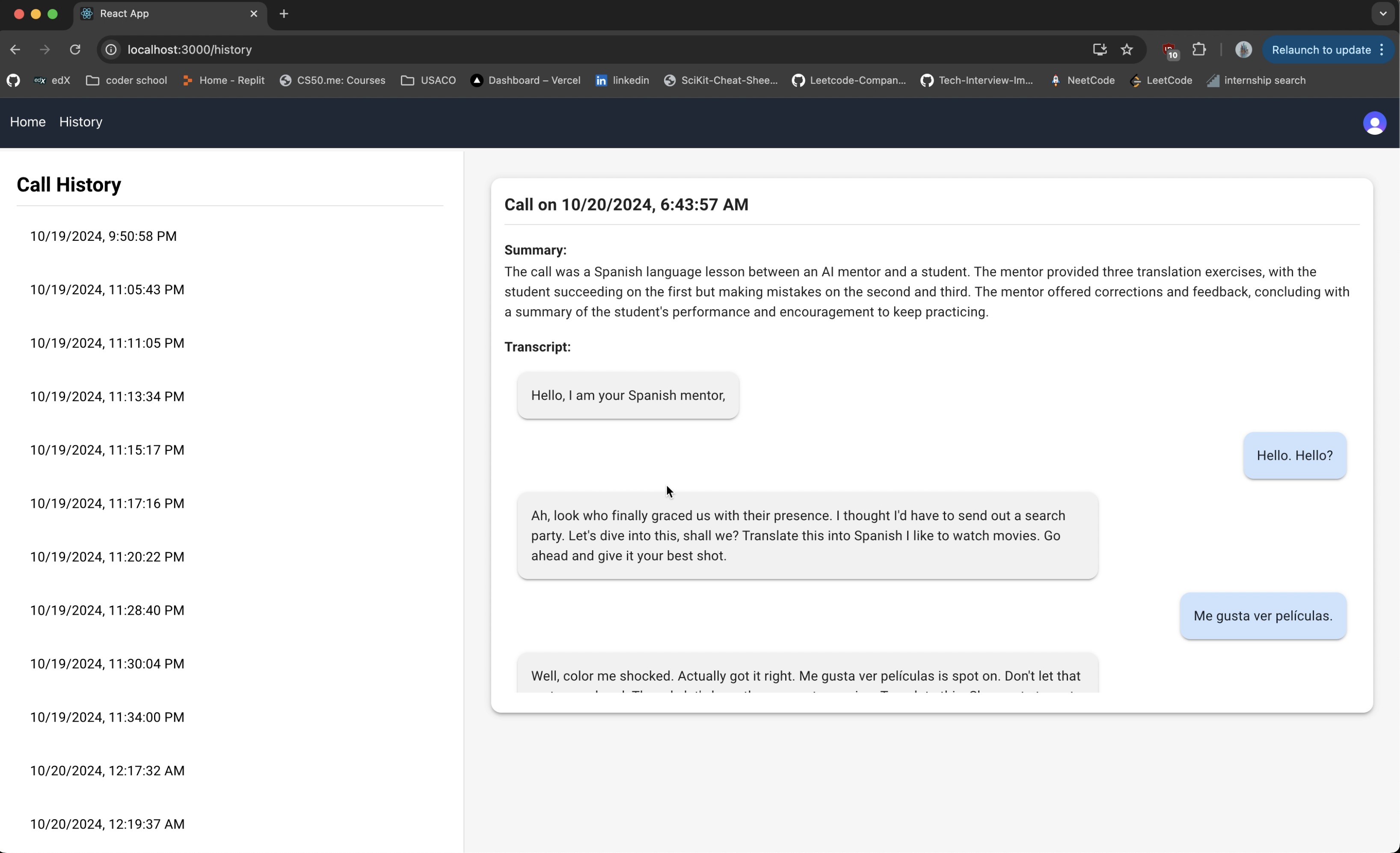
Task: Open History in the navbar
Action: pyautogui.click(x=81, y=122)
